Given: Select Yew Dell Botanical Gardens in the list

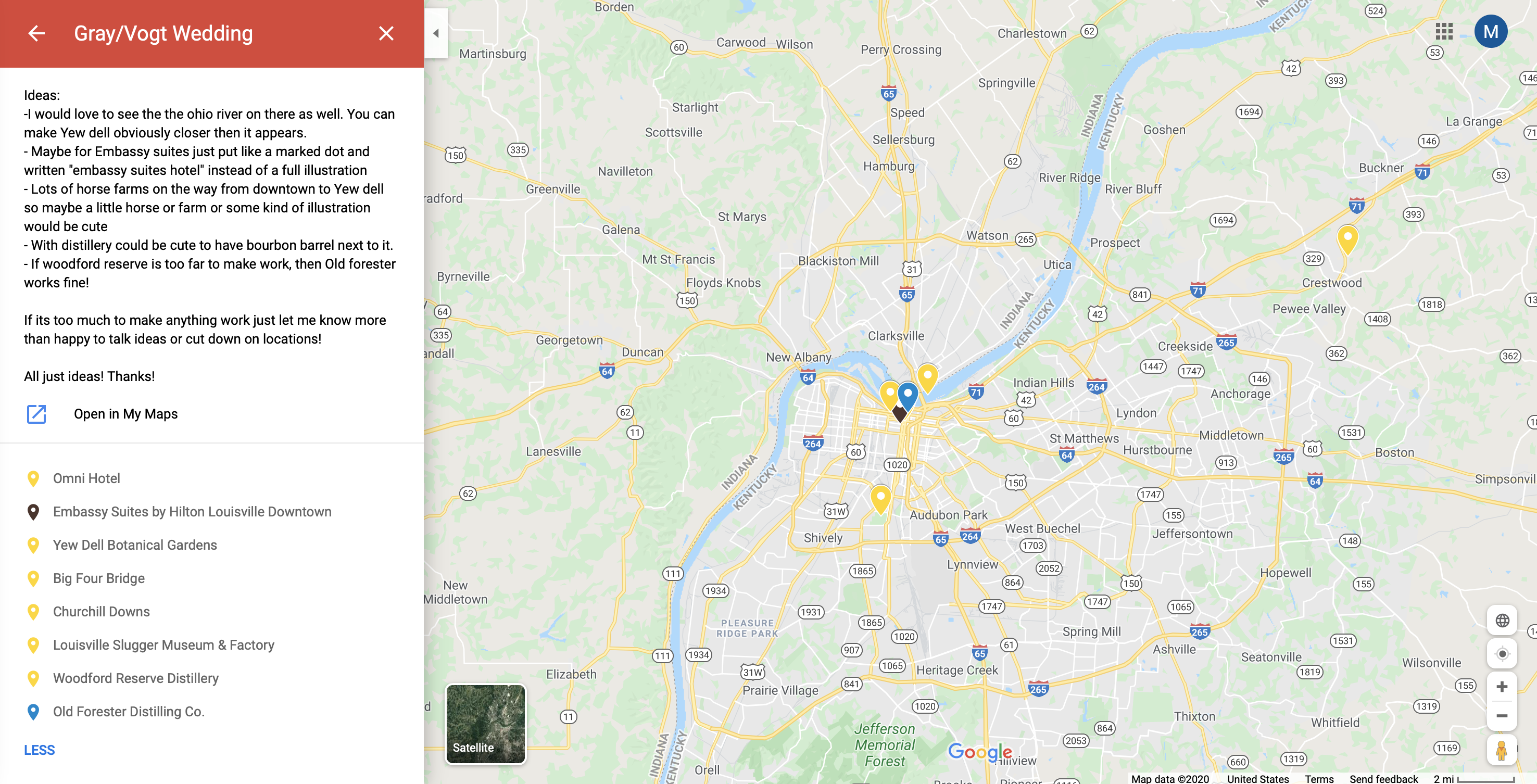Looking at the screenshot, I should pyautogui.click(x=135, y=546).
